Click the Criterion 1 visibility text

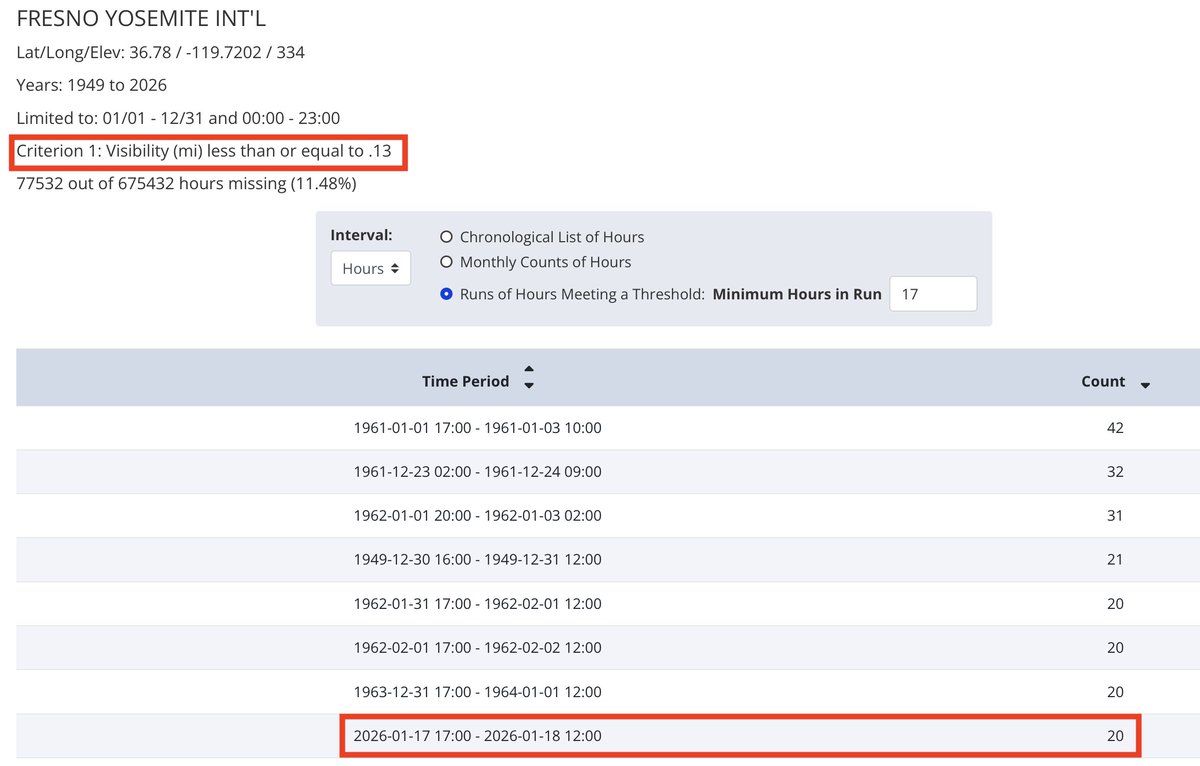pos(204,152)
